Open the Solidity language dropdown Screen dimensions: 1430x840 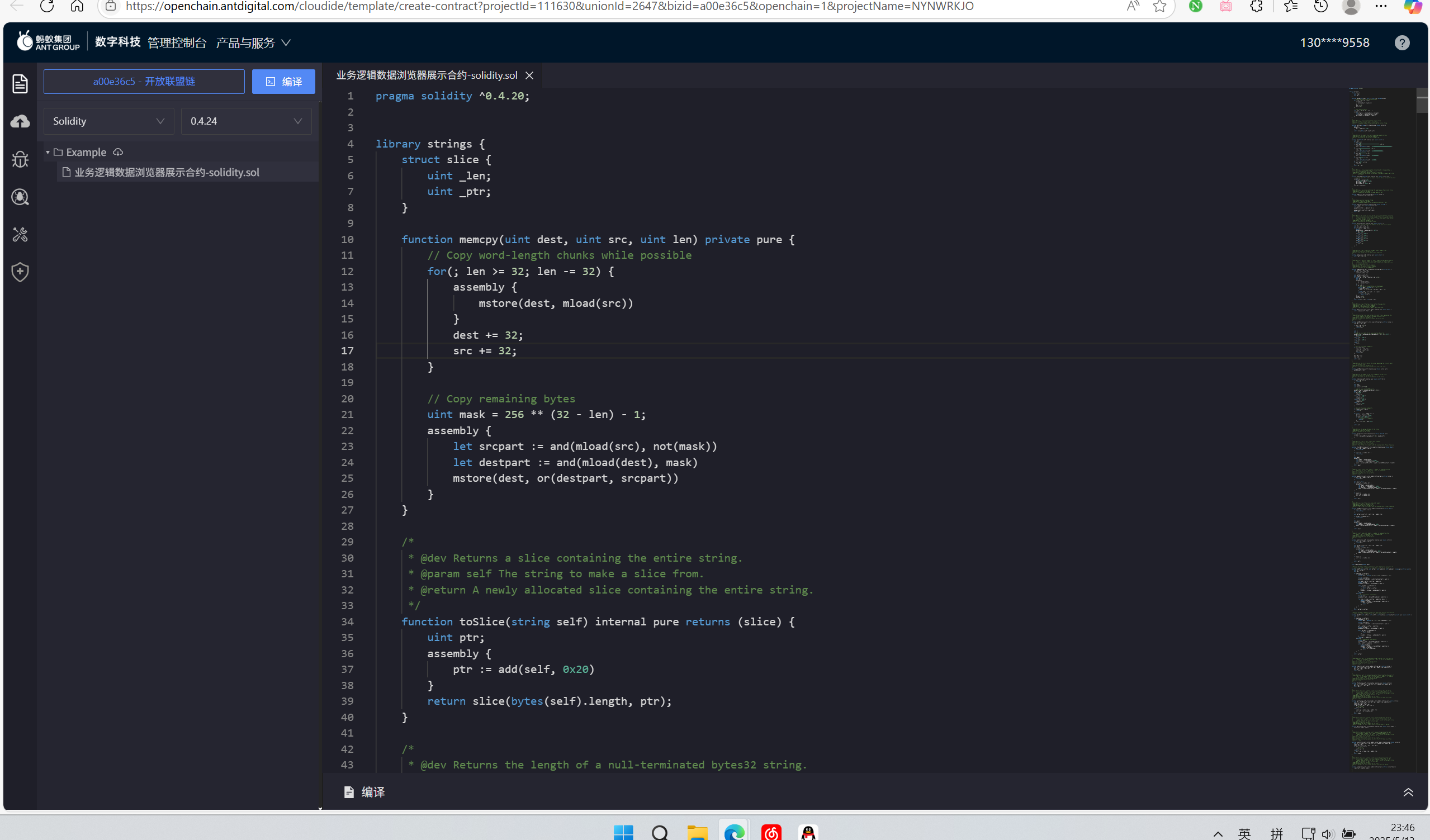coord(108,121)
